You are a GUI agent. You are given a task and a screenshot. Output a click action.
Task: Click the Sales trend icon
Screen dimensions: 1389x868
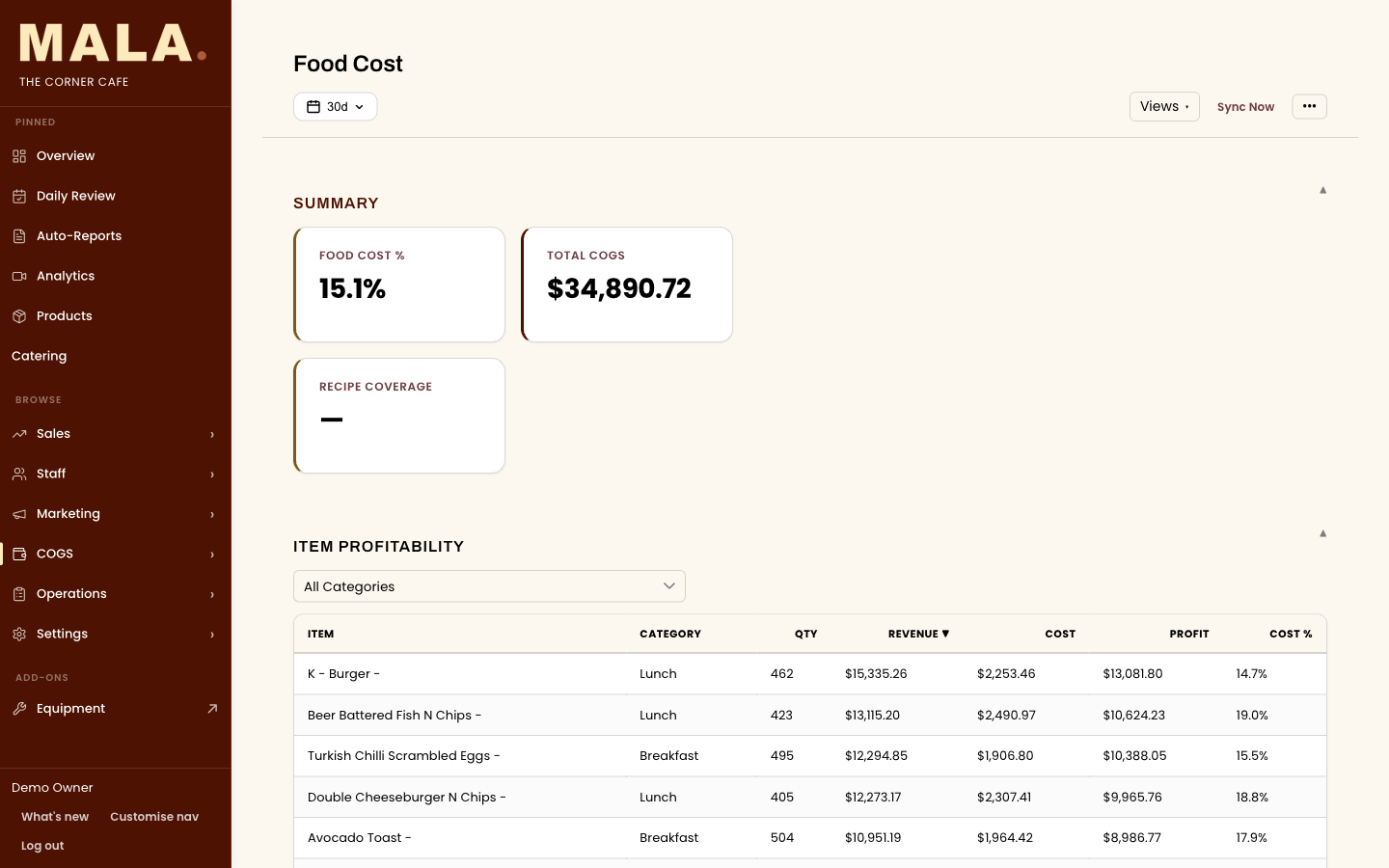tap(19, 434)
